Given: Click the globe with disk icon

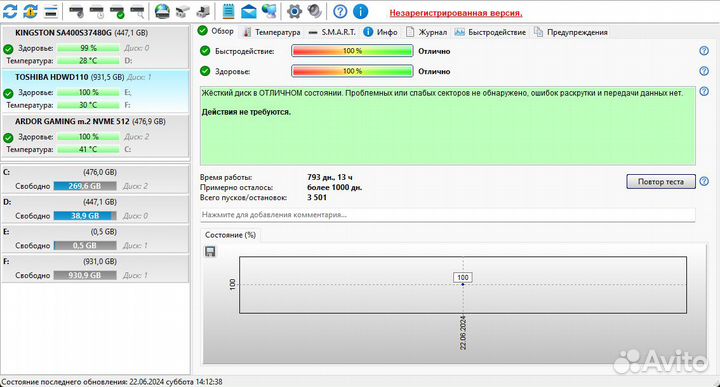Looking at the screenshot, I should [x=162, y=11].
